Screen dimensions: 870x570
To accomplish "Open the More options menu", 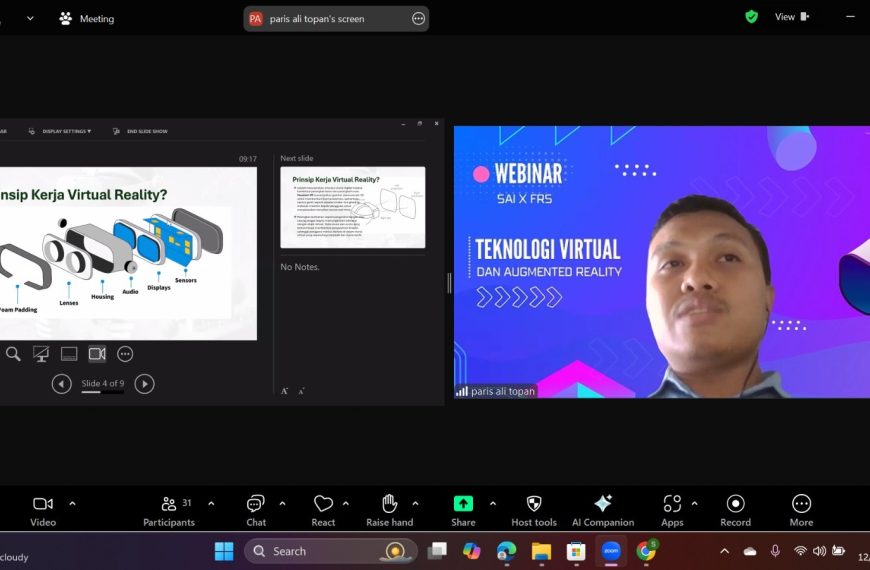I will [801, 511].
